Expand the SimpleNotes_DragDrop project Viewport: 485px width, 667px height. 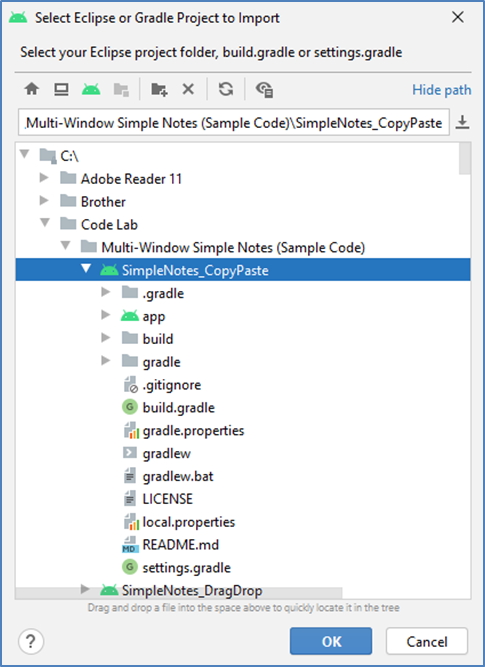click(x=85, y=589)
